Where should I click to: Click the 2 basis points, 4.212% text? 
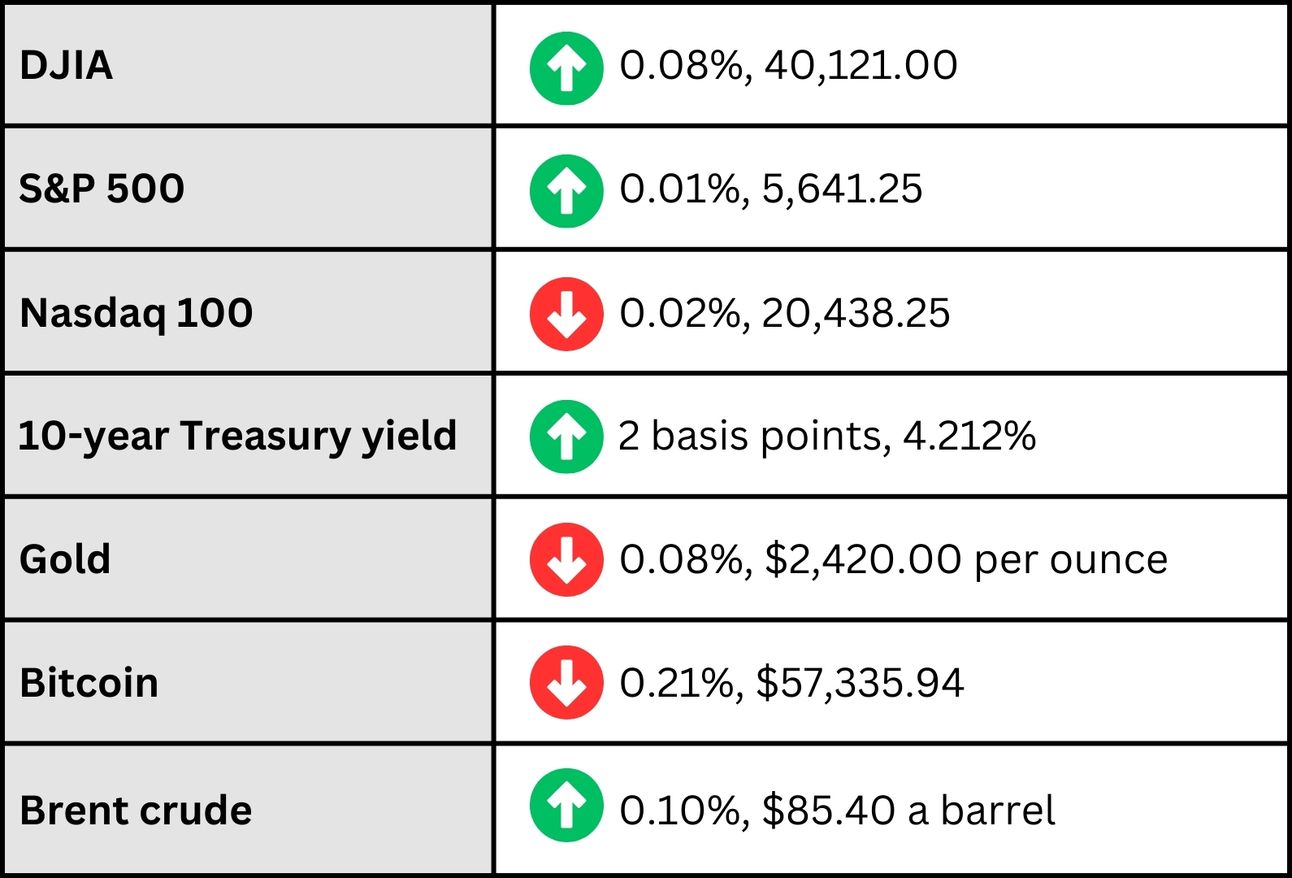(827, 437)
